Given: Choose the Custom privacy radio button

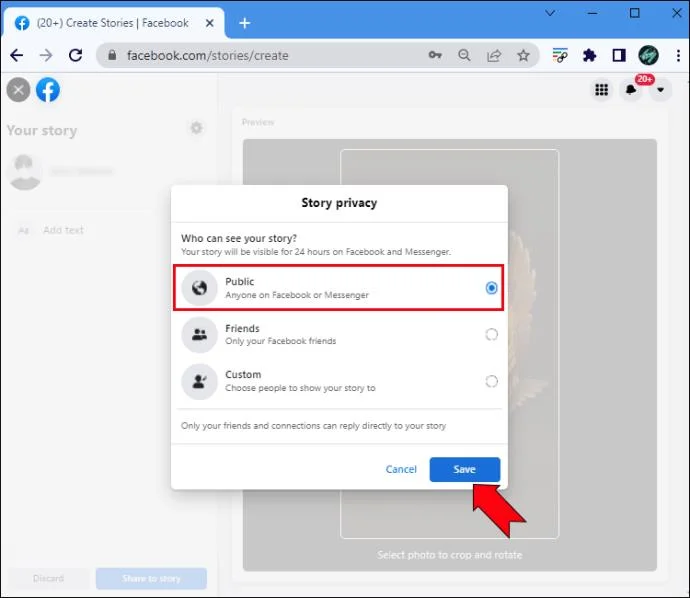Looking at the screenshot, I should [491, 381].
